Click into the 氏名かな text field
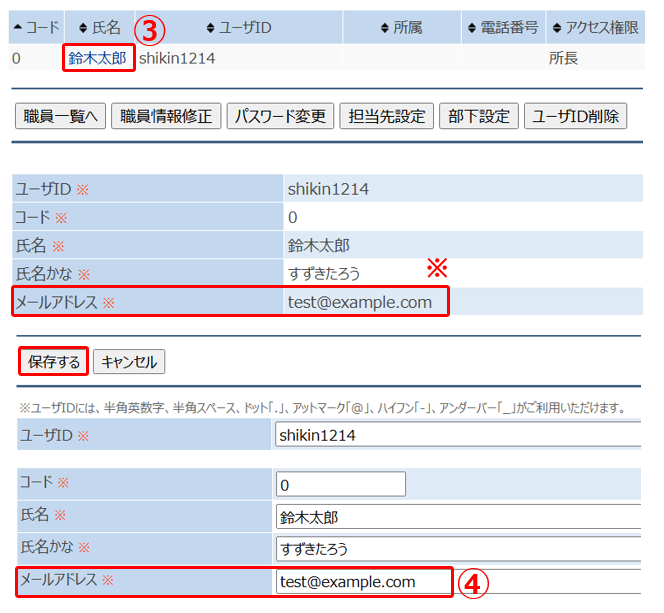 click(457, 549)
